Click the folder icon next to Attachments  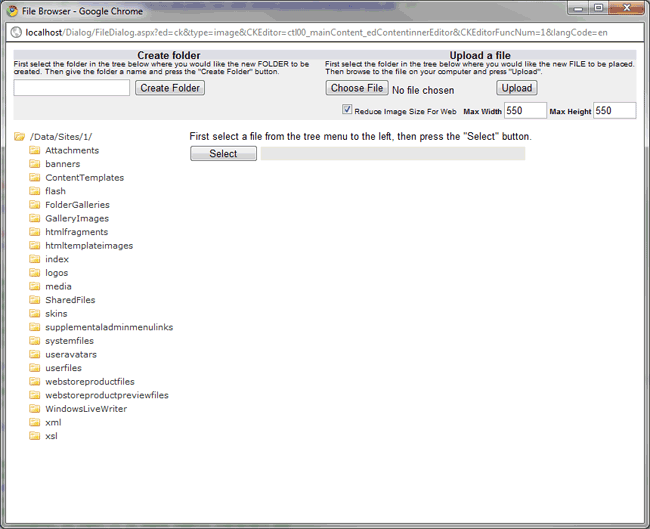34,151
